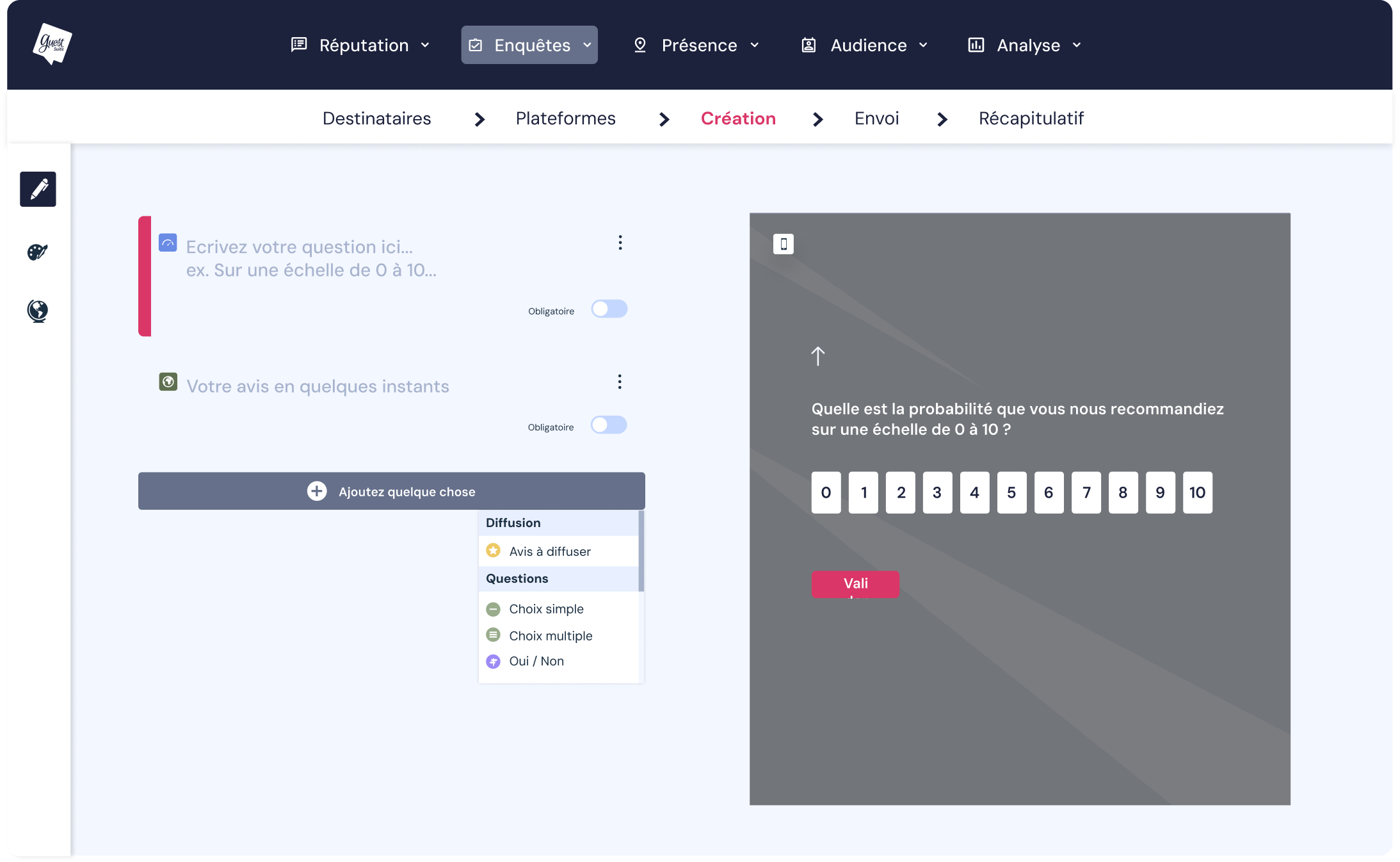
Task: Choose rating 5 in preview
Action: [1011, 492]
